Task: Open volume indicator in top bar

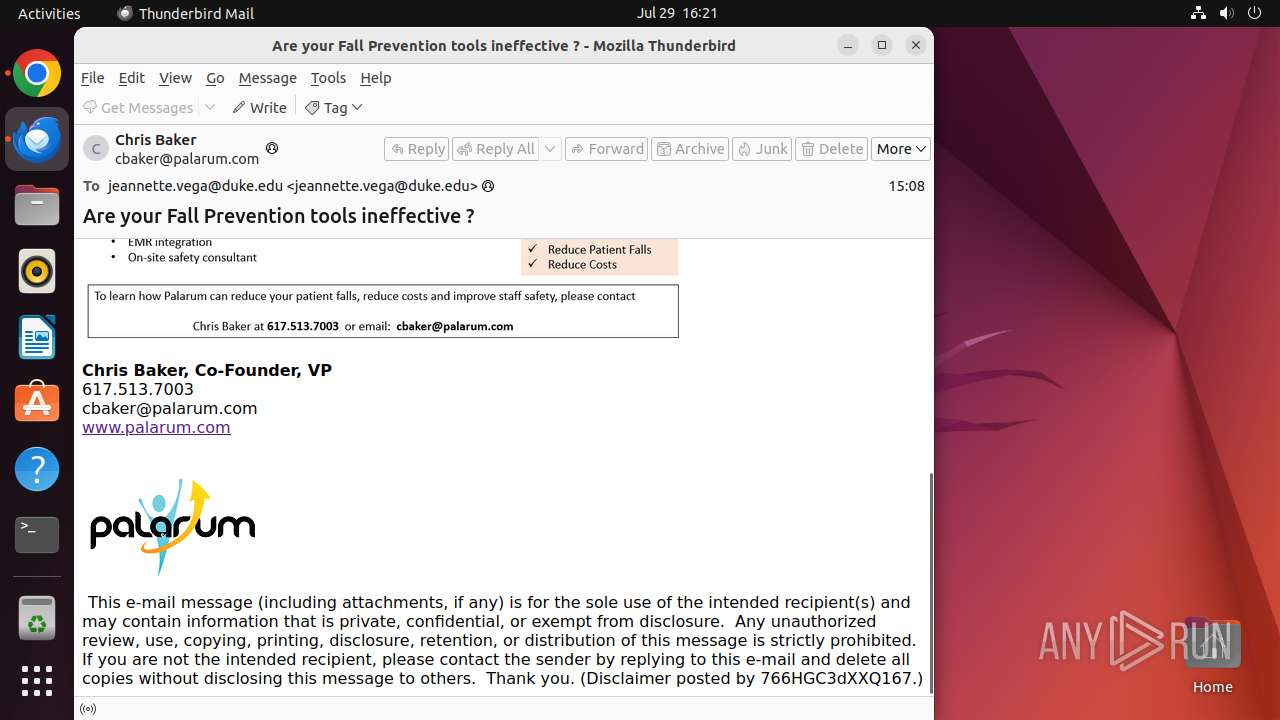Action: (x=1226, y=13)
